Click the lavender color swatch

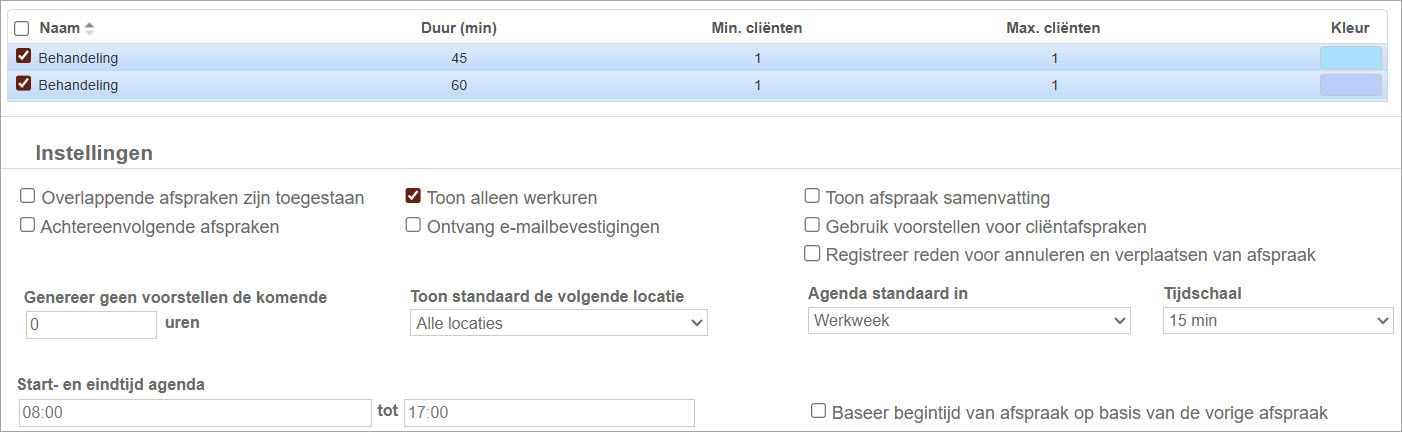point(1350,85)
